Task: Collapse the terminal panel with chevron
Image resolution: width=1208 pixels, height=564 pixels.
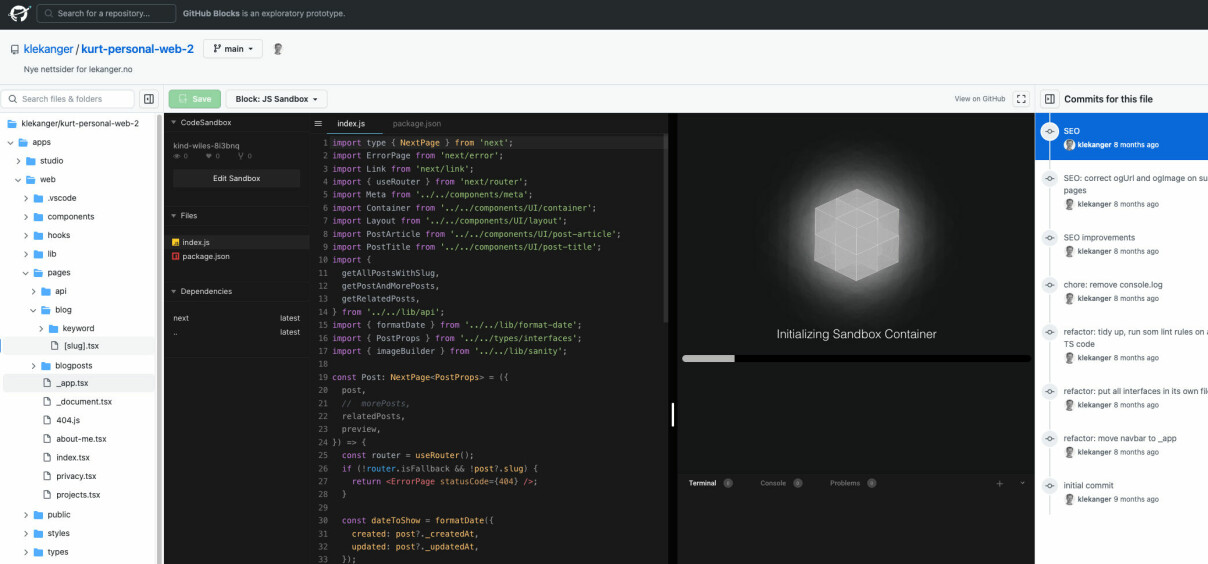Action: (x=1022, y=483)
